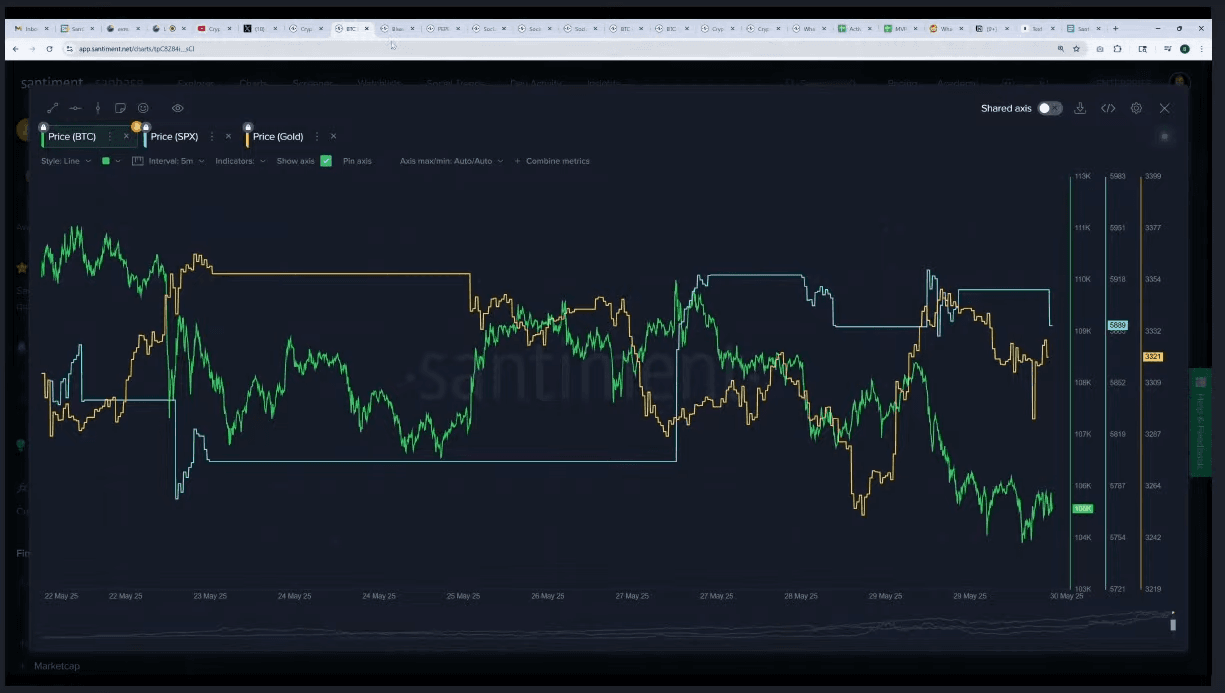The image size is (1225, 693).
Task: Open the Axis max/min Auto/Auto dropdown
Action: click(x=451, y=161)
